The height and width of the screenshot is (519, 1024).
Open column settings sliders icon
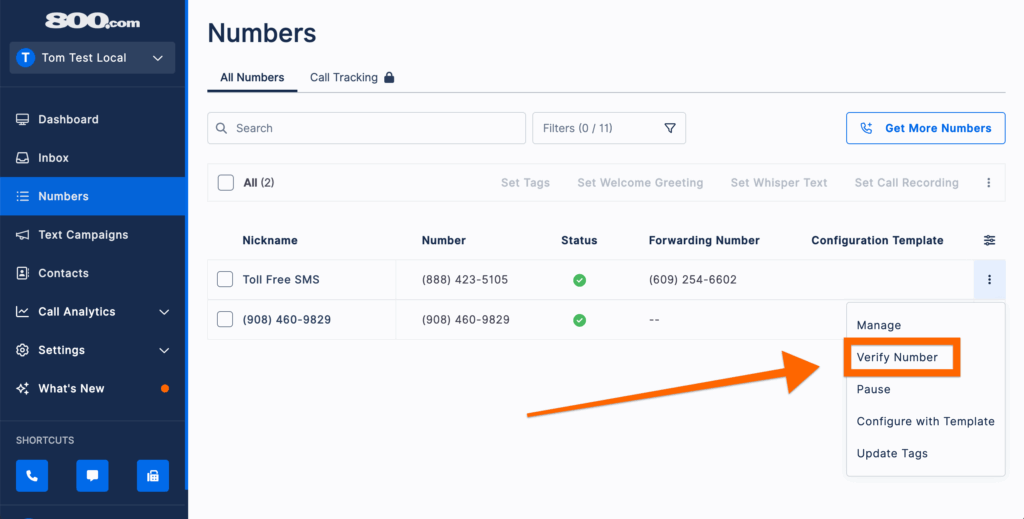point(989,240)
